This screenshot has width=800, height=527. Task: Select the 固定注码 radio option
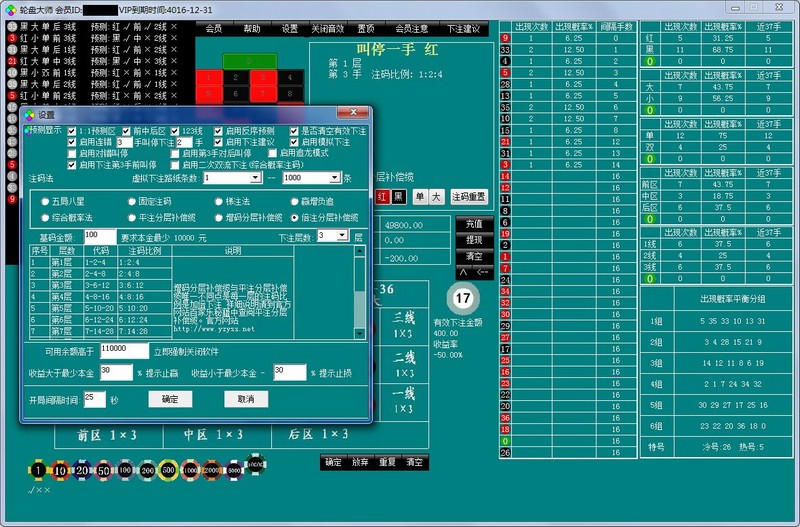[133, 201]
